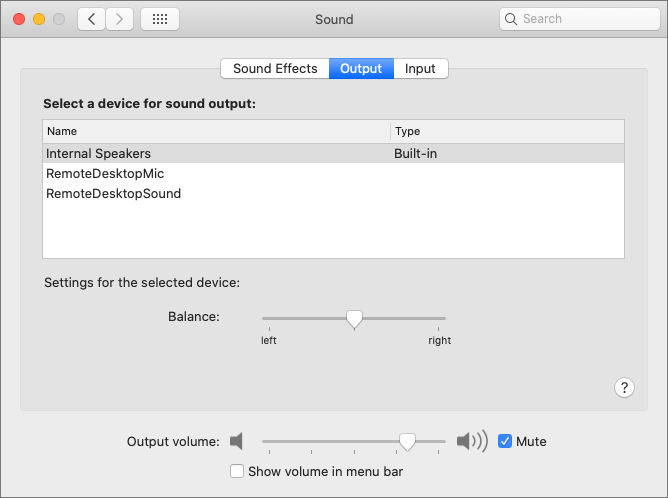Switch to the Sound Effects tab
Viewport: 668px width, 498px height.
(275, 69)
